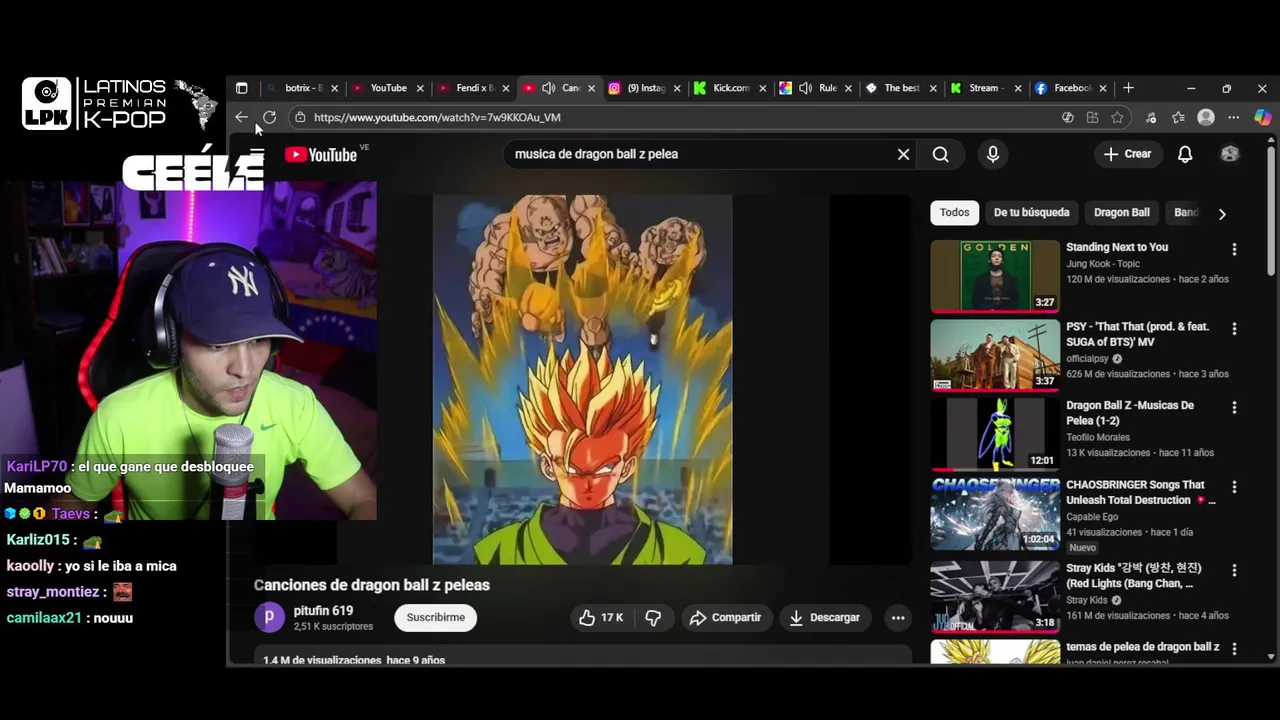Mute audio on the Rule tab

805,88
